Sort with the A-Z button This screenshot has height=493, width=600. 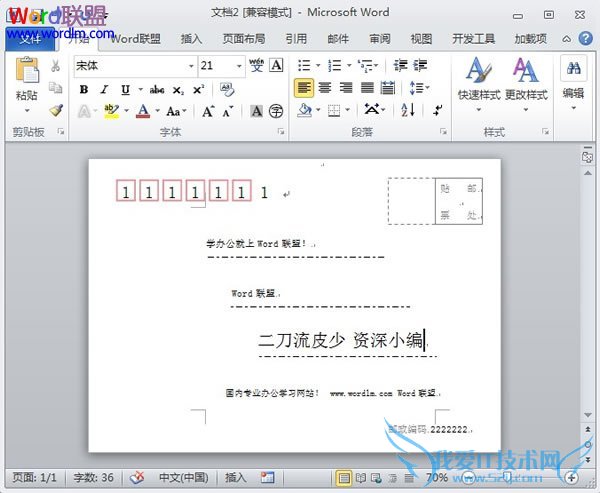[408, 110]
